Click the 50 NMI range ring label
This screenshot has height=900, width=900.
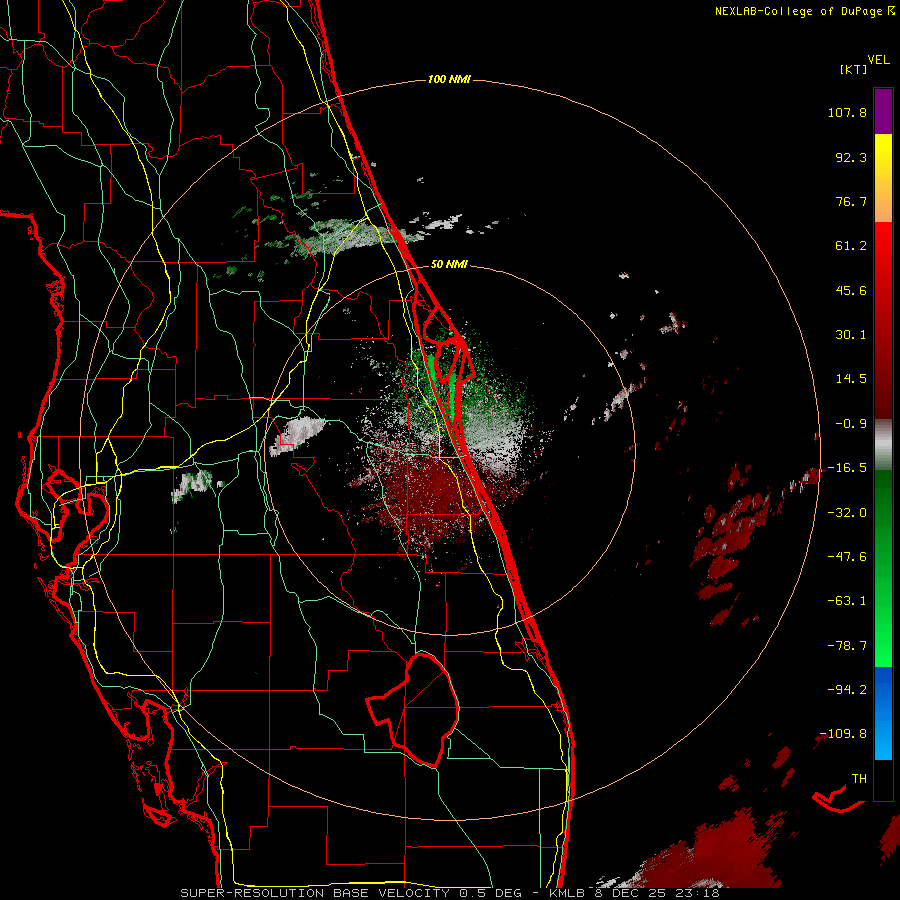coord(449,265)
